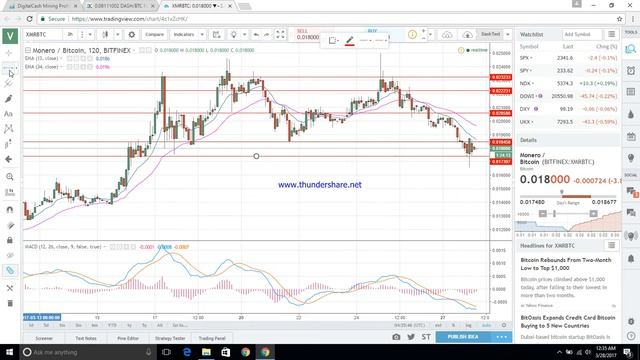Open the watchlist panel icon

[631, 49]
